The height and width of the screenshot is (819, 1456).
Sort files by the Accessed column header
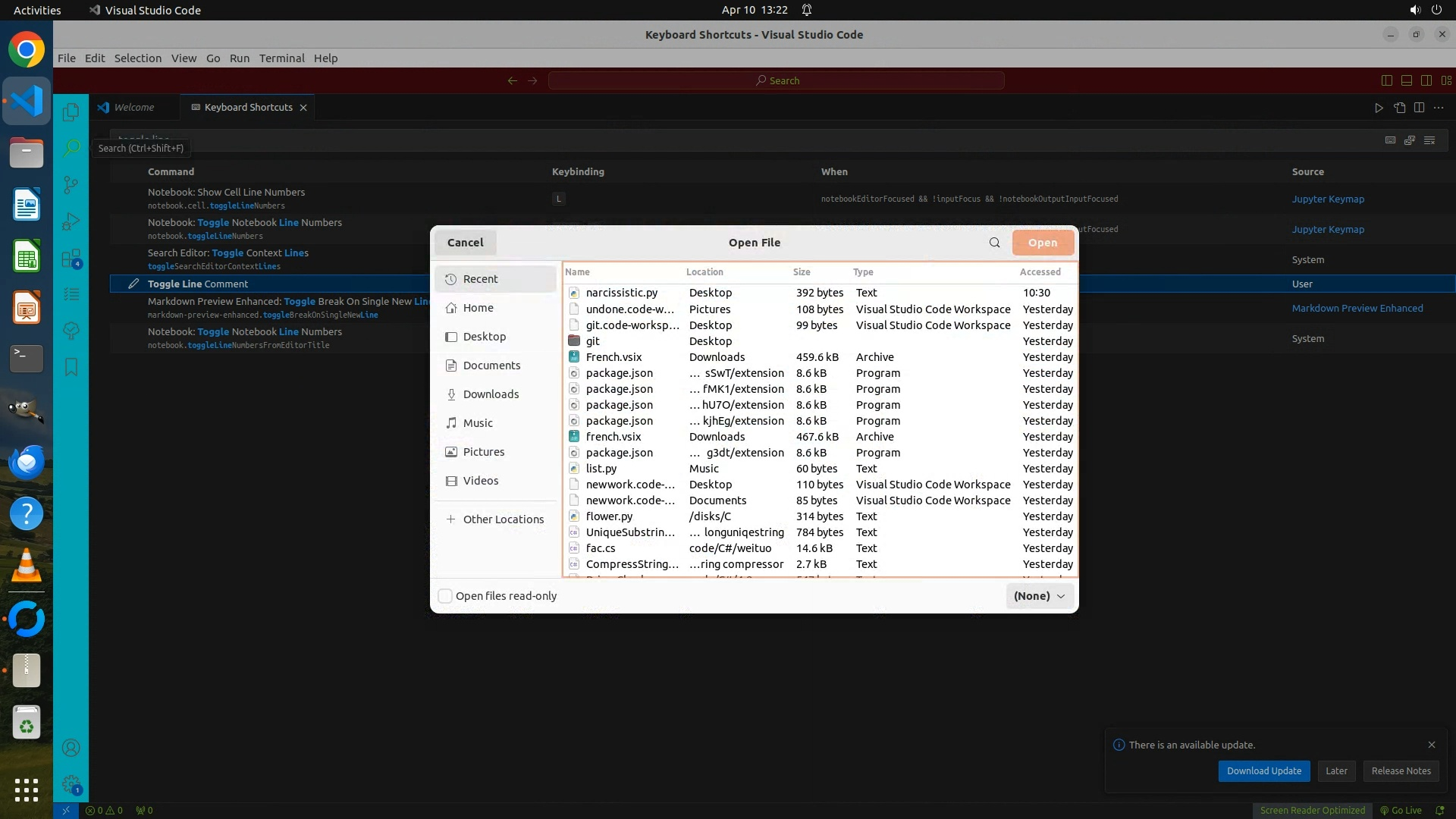(1040, 272)
